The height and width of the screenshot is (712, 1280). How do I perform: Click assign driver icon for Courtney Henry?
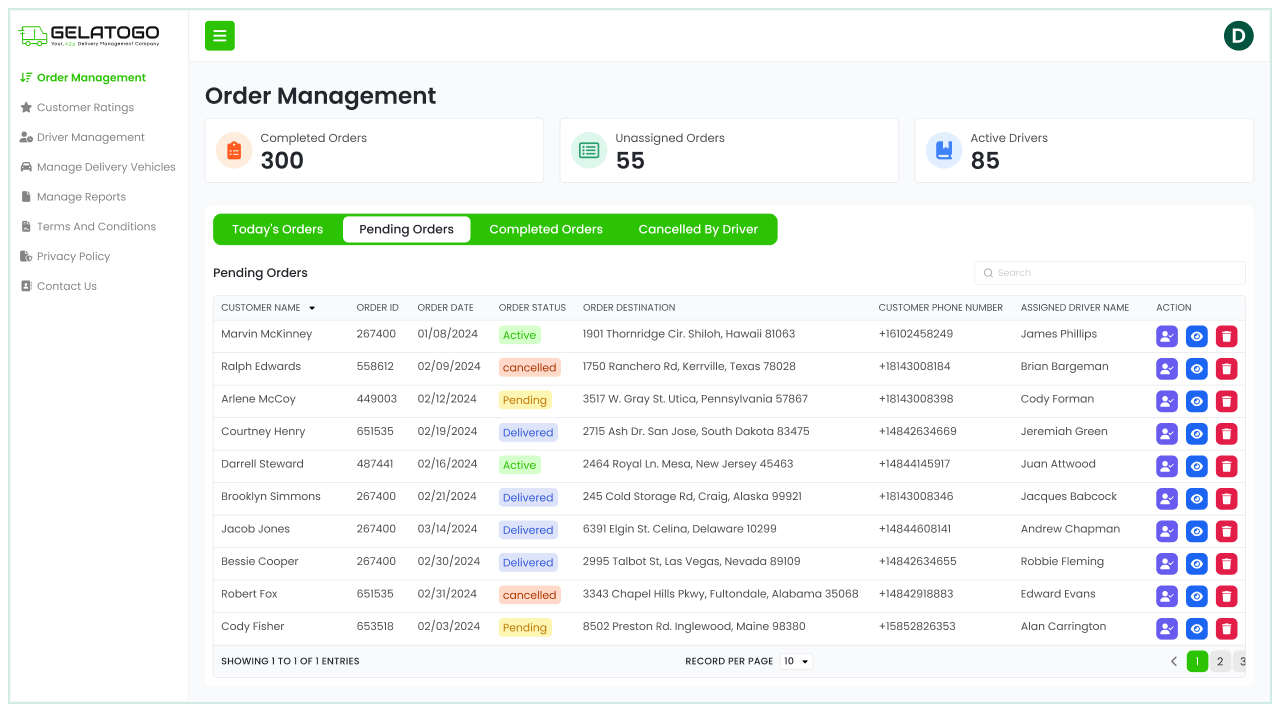tap(1166, 434)
